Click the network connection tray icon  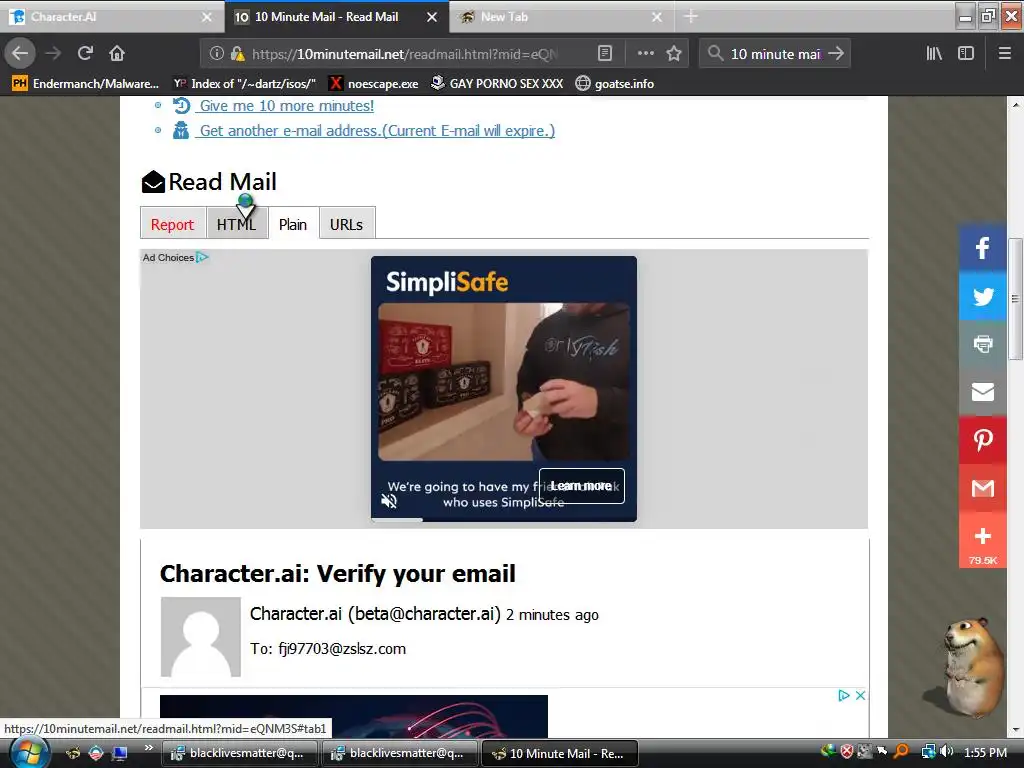pos(928,752)
